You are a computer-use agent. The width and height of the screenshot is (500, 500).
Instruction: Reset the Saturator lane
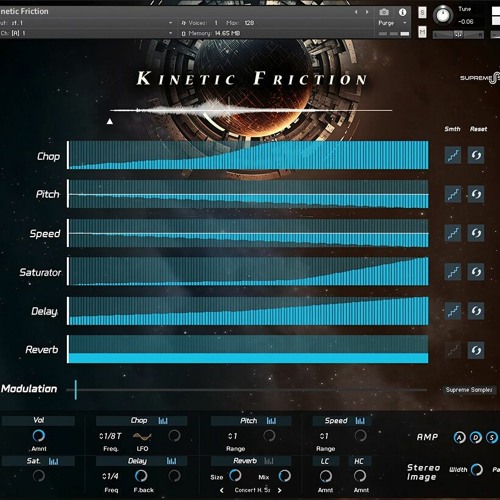[476, 272]
